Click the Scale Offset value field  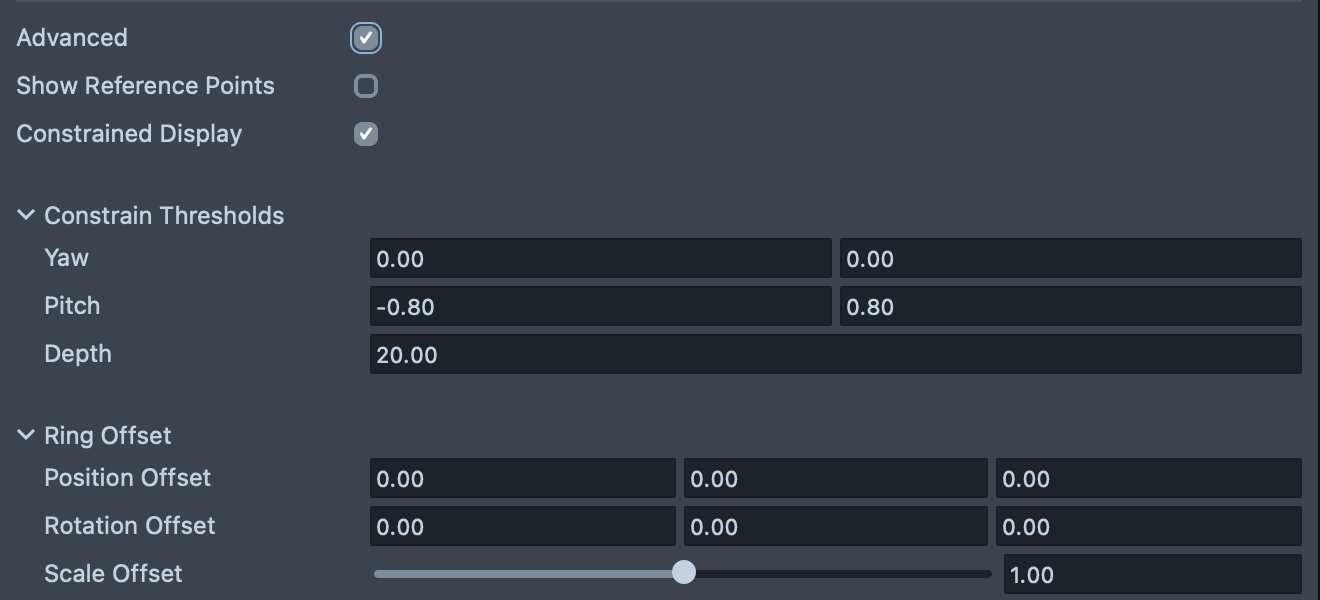pyautogui.click(x=1152, y=575)
